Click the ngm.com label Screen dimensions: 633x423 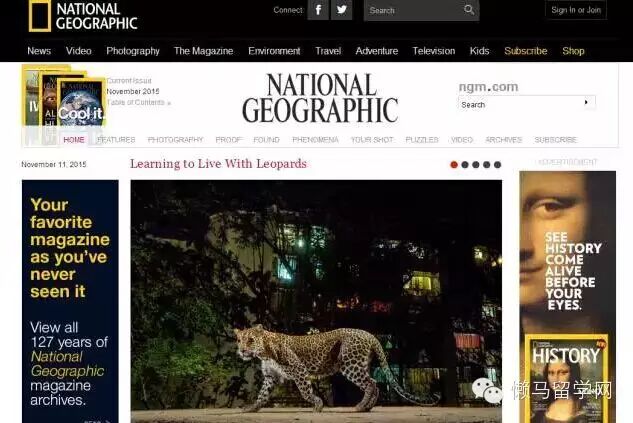tap(488, 87)
